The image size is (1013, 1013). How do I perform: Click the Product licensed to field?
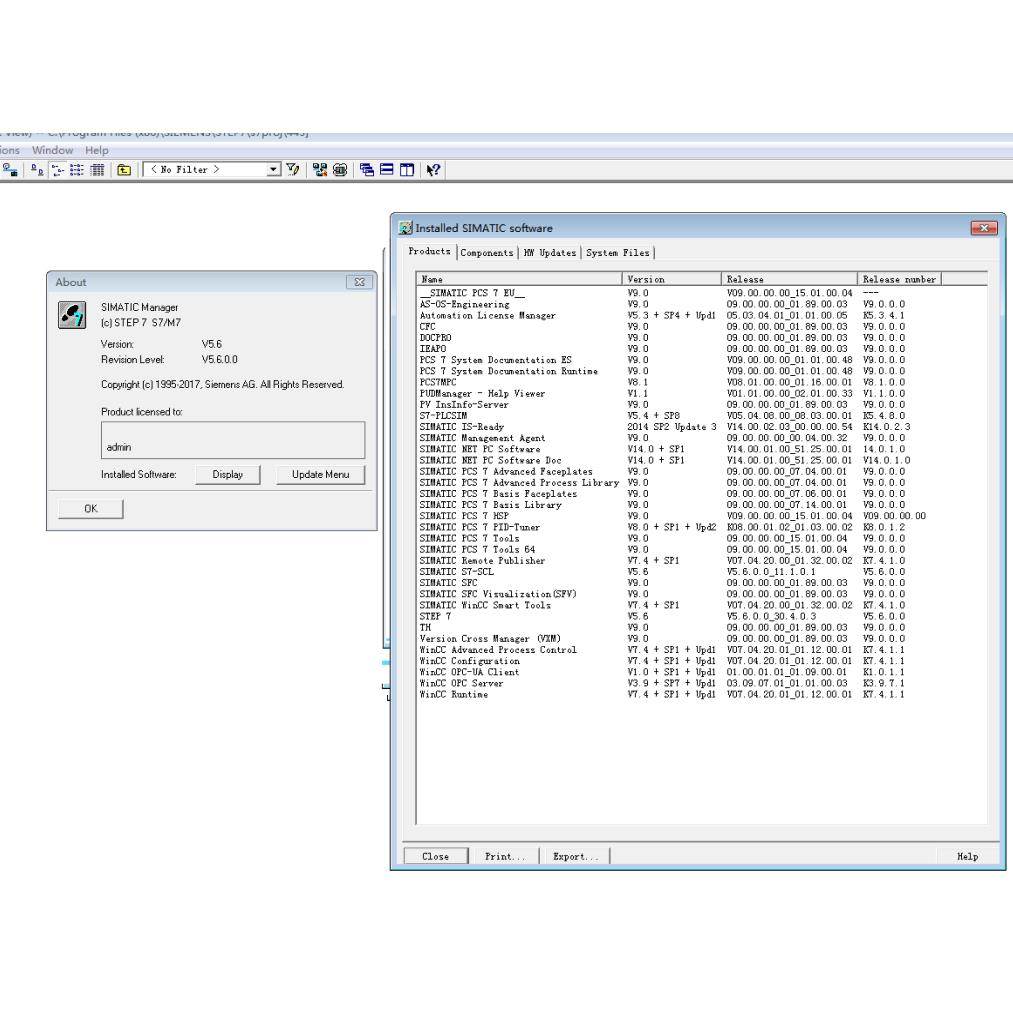(x=233, y=440)
